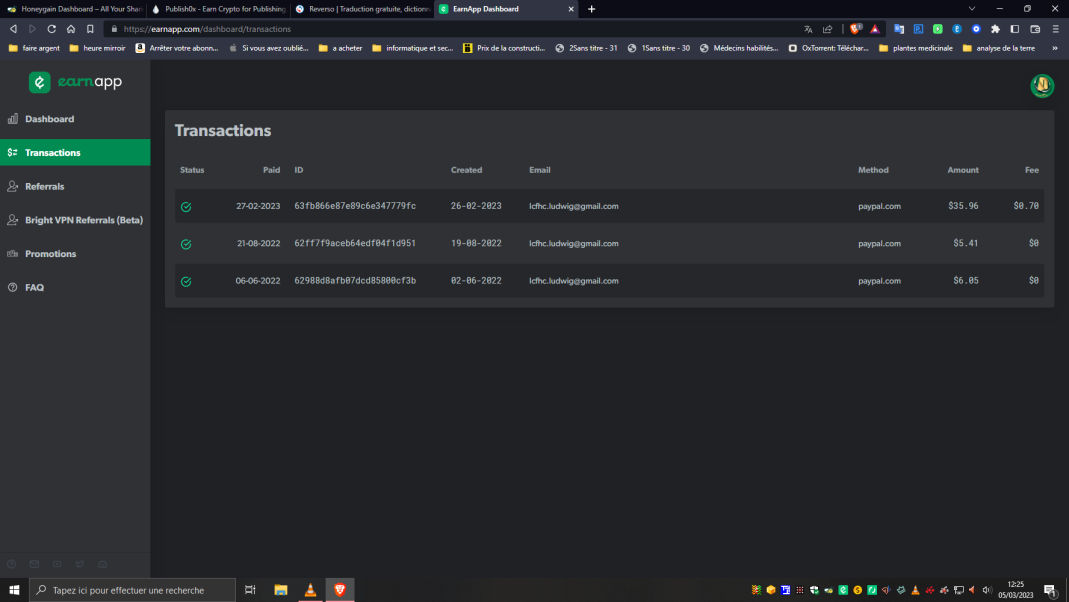
Task: Open 'plantes medicinale' bookmark folder
Action: click(916, 48)
